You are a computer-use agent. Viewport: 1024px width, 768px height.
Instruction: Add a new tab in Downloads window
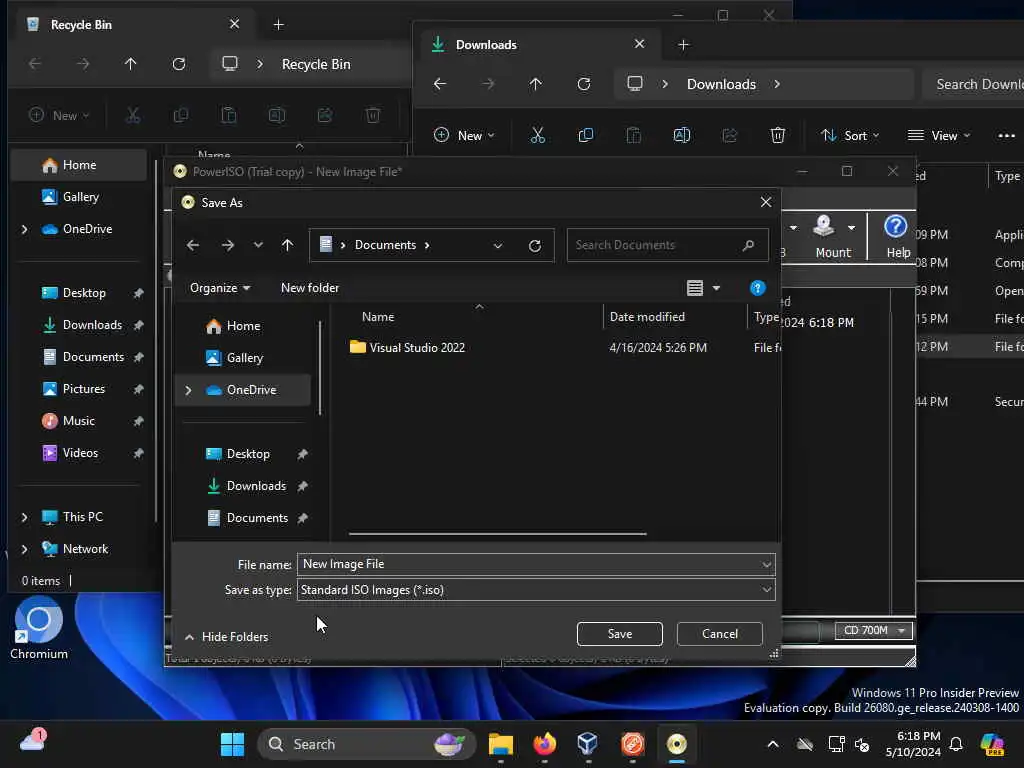684,44
